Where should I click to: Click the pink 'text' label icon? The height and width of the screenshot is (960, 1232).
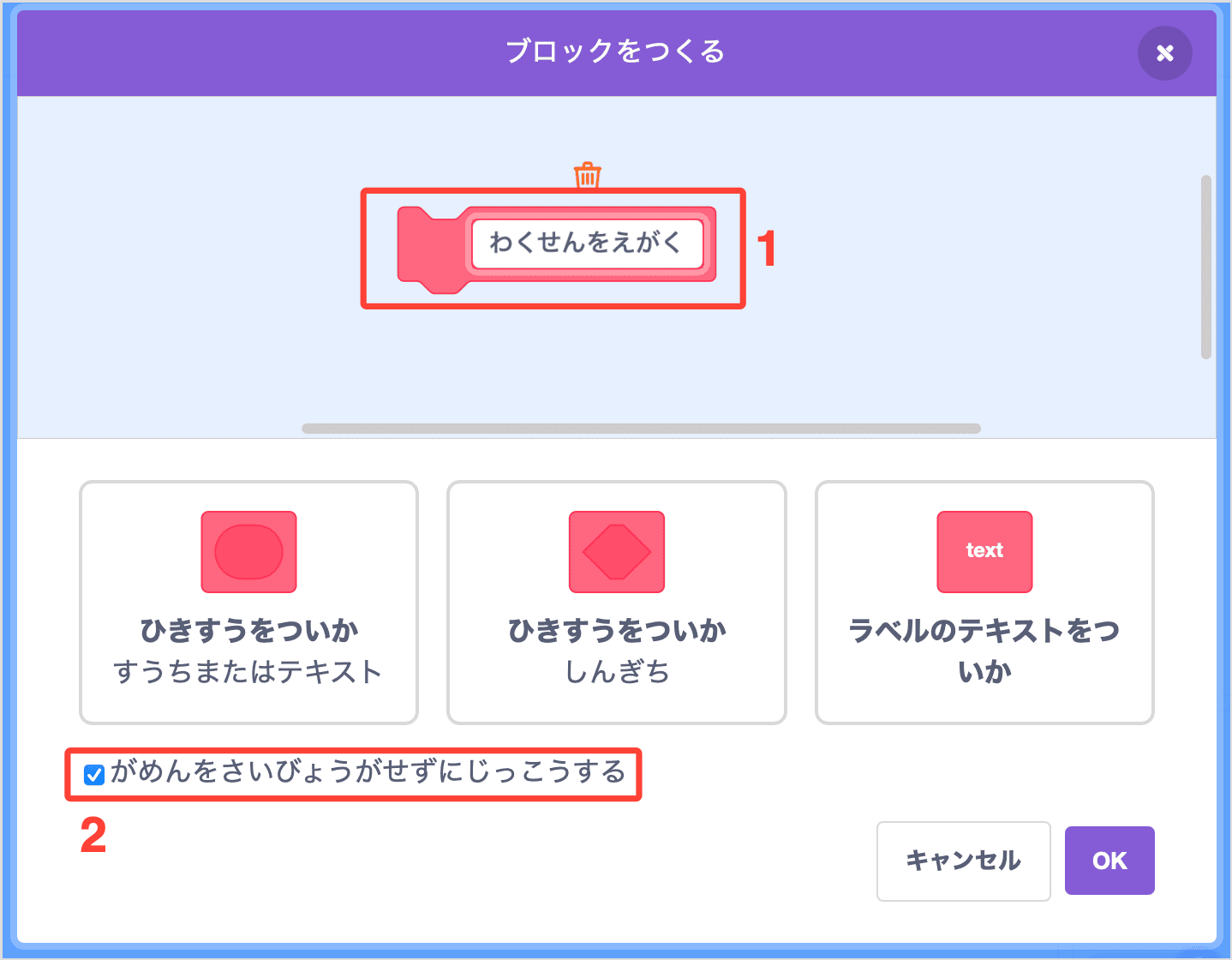pos(984,552)
